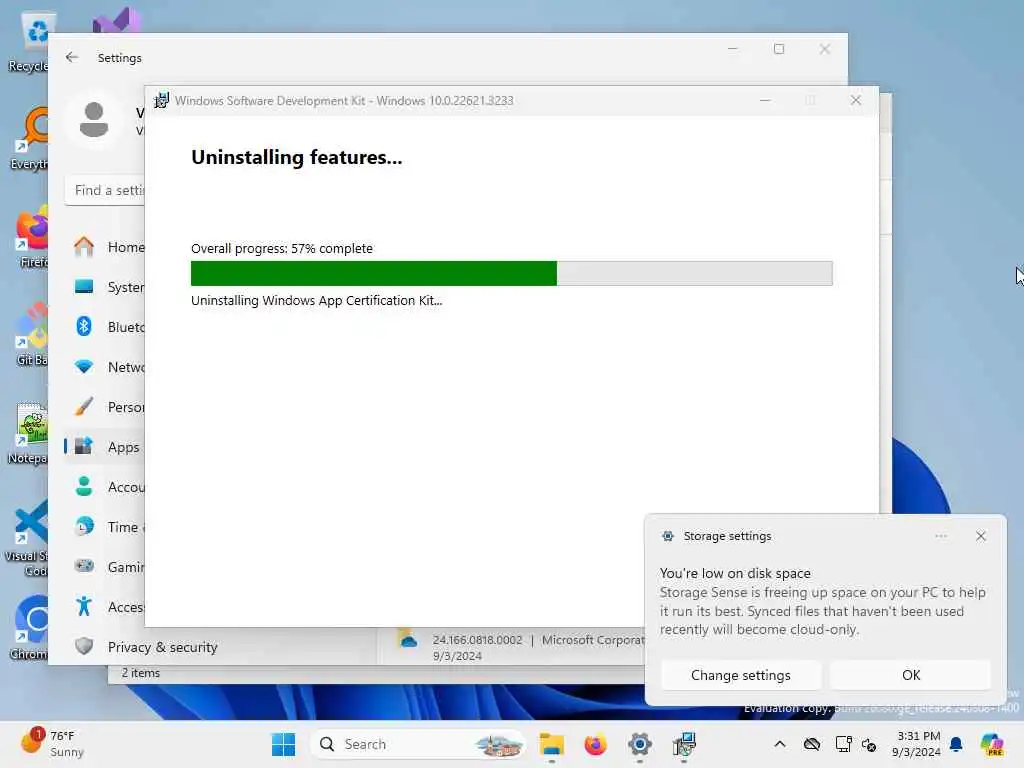
Task: Click the tray icon left of the clock
Action: 869,744
